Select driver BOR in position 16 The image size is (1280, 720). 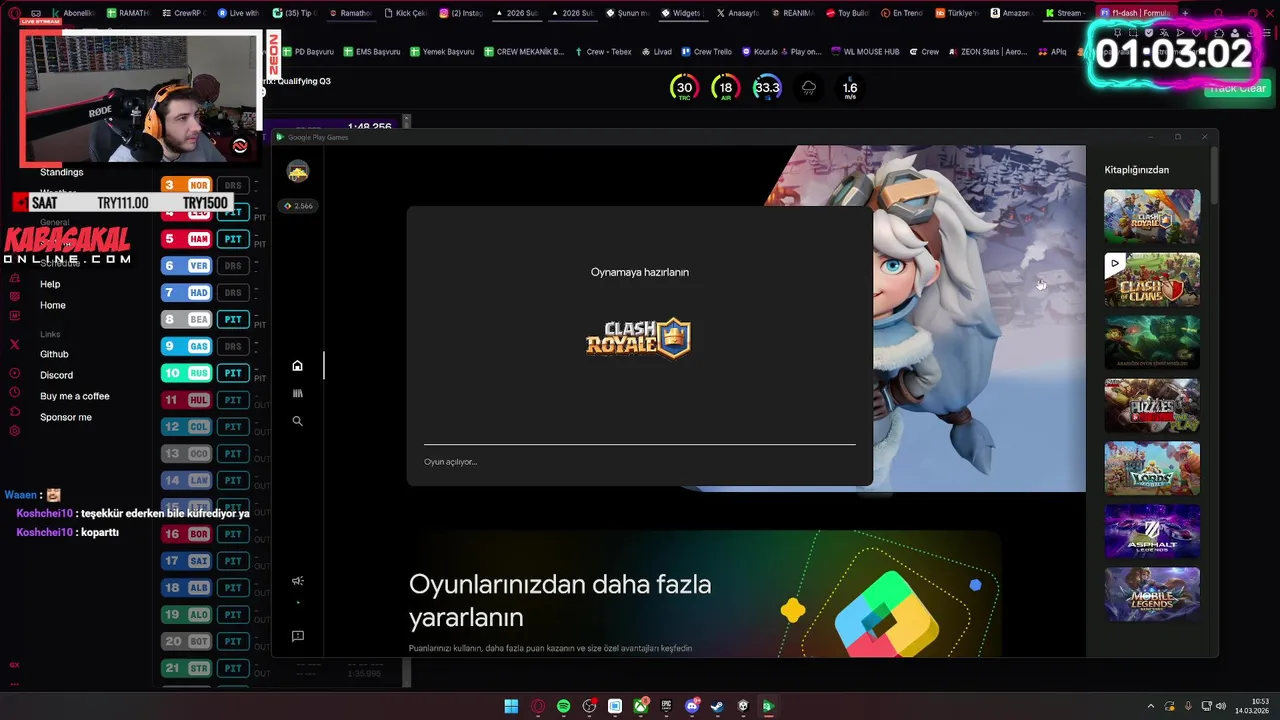coord(186,534)
